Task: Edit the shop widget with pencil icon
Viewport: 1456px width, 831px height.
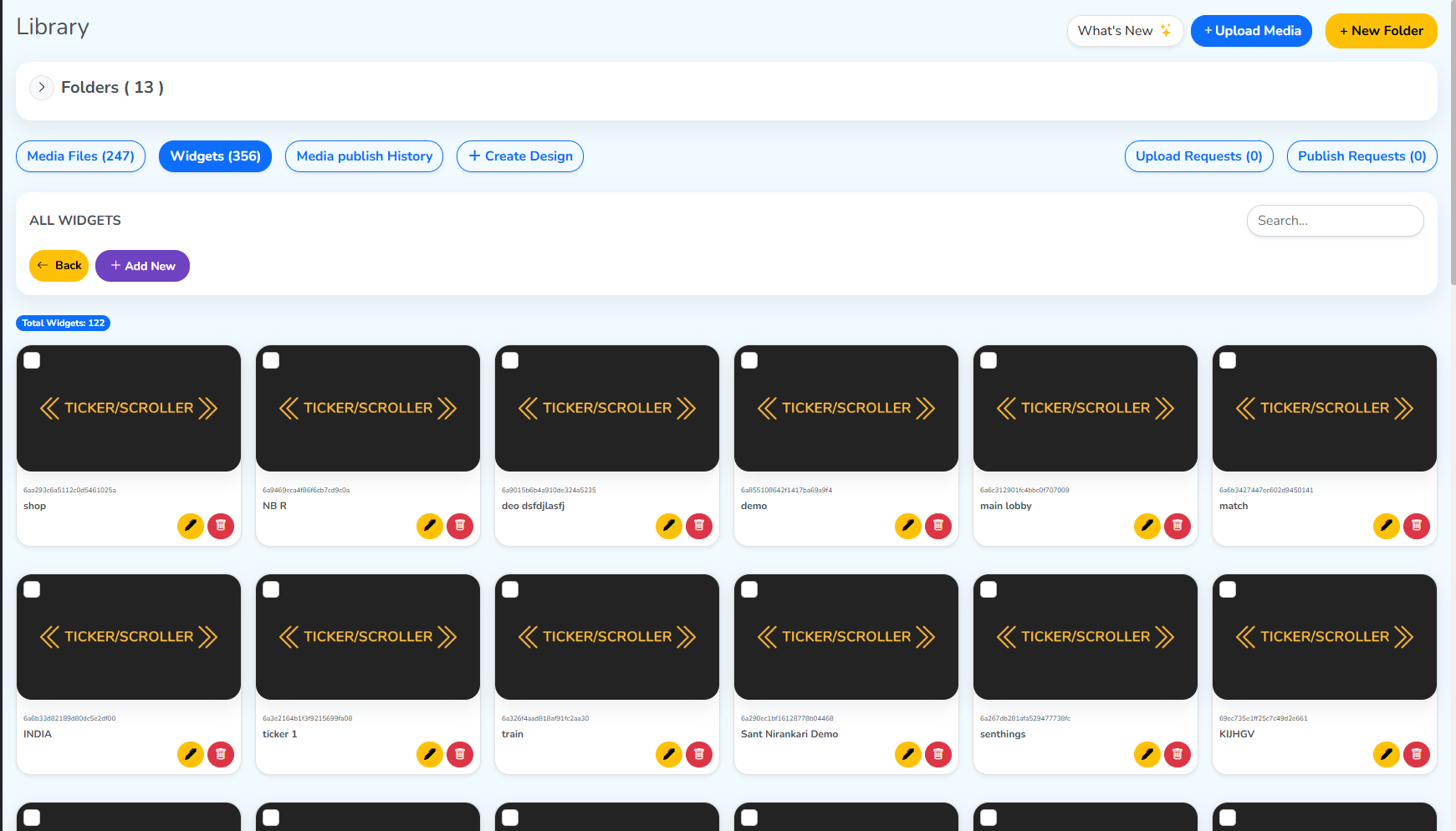Action: [191, 526]
